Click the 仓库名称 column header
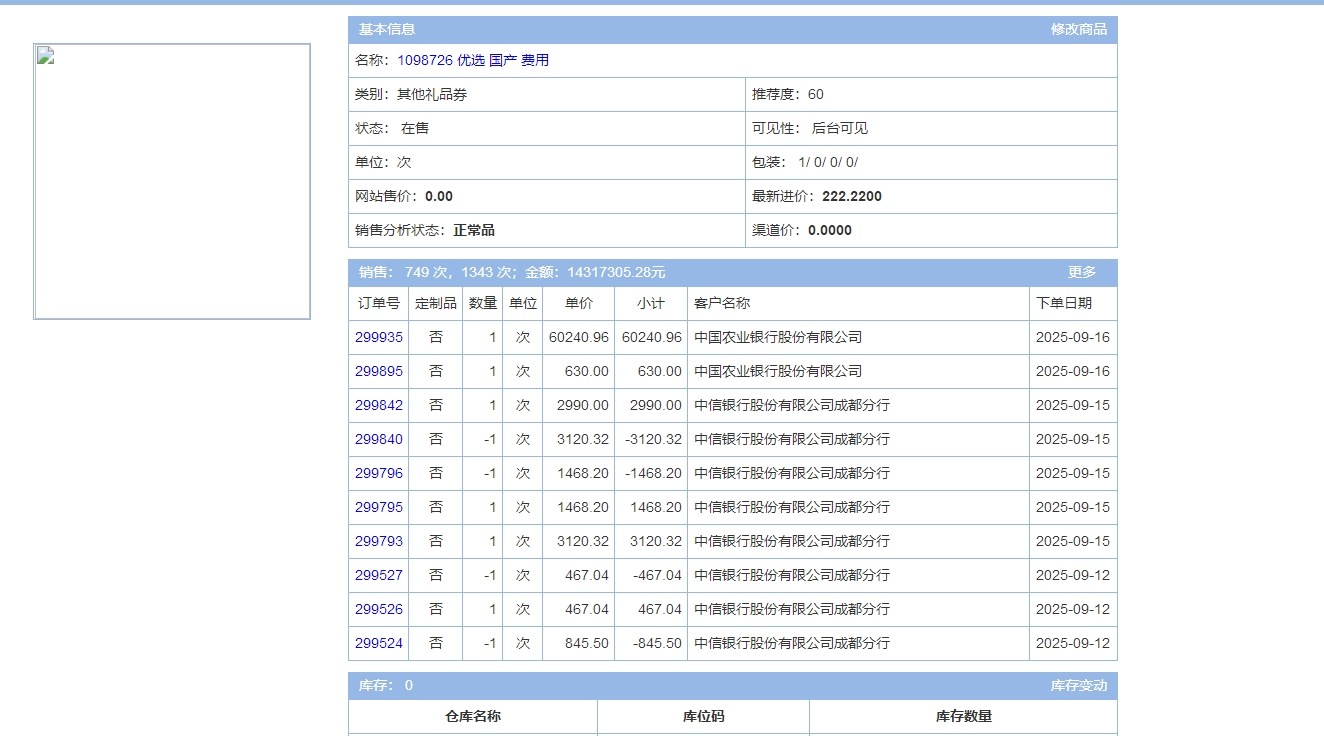This screenshot has width=1324, height=736. point(472,717)
